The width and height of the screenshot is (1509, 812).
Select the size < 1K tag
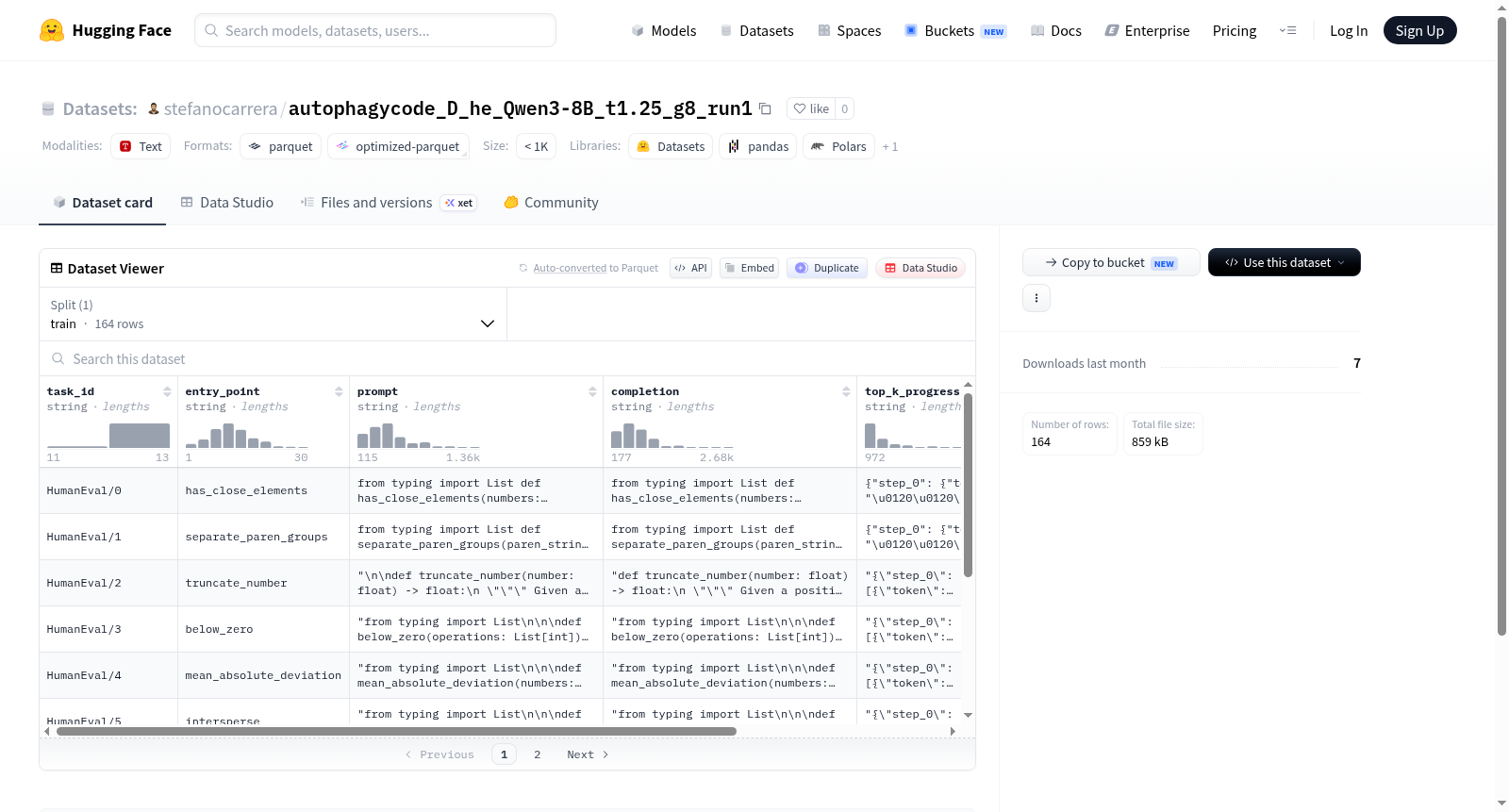point(536,146)
